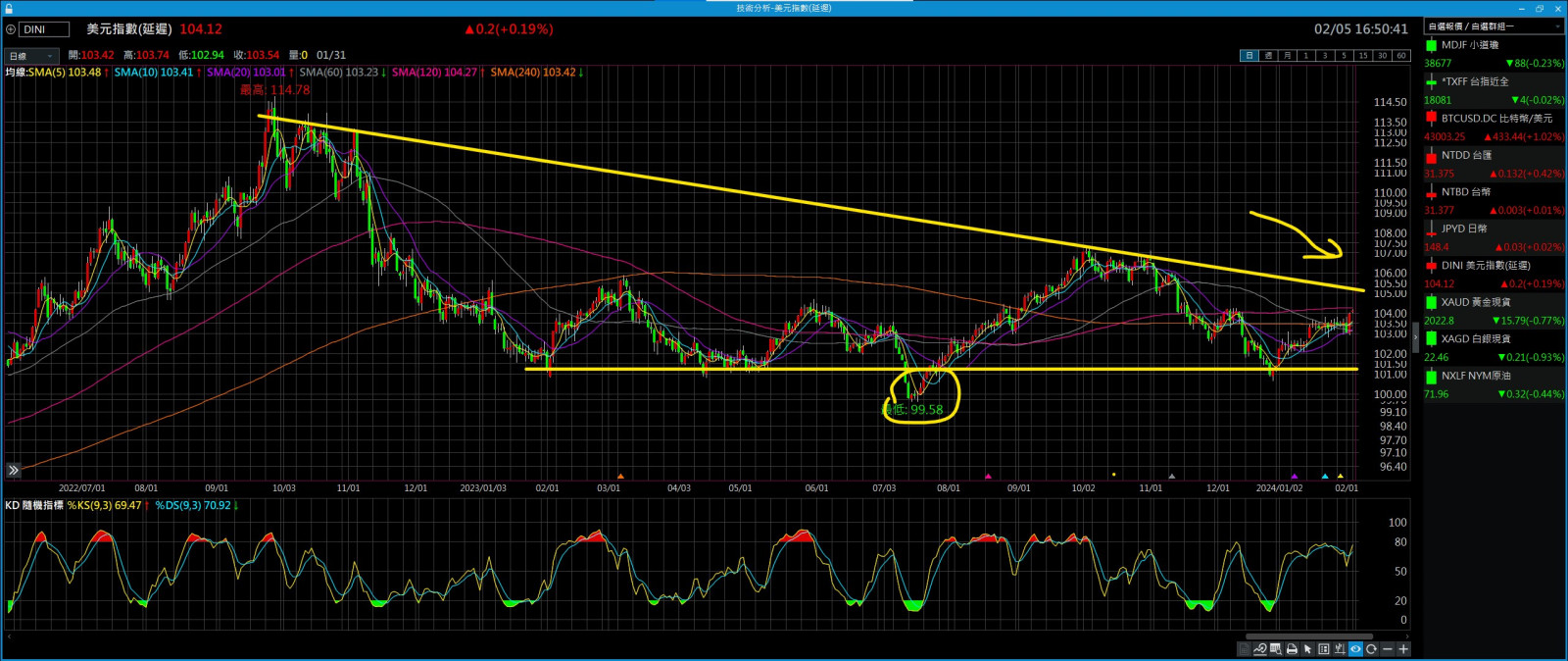Select the arrow cursor pointer tool

1307,649
